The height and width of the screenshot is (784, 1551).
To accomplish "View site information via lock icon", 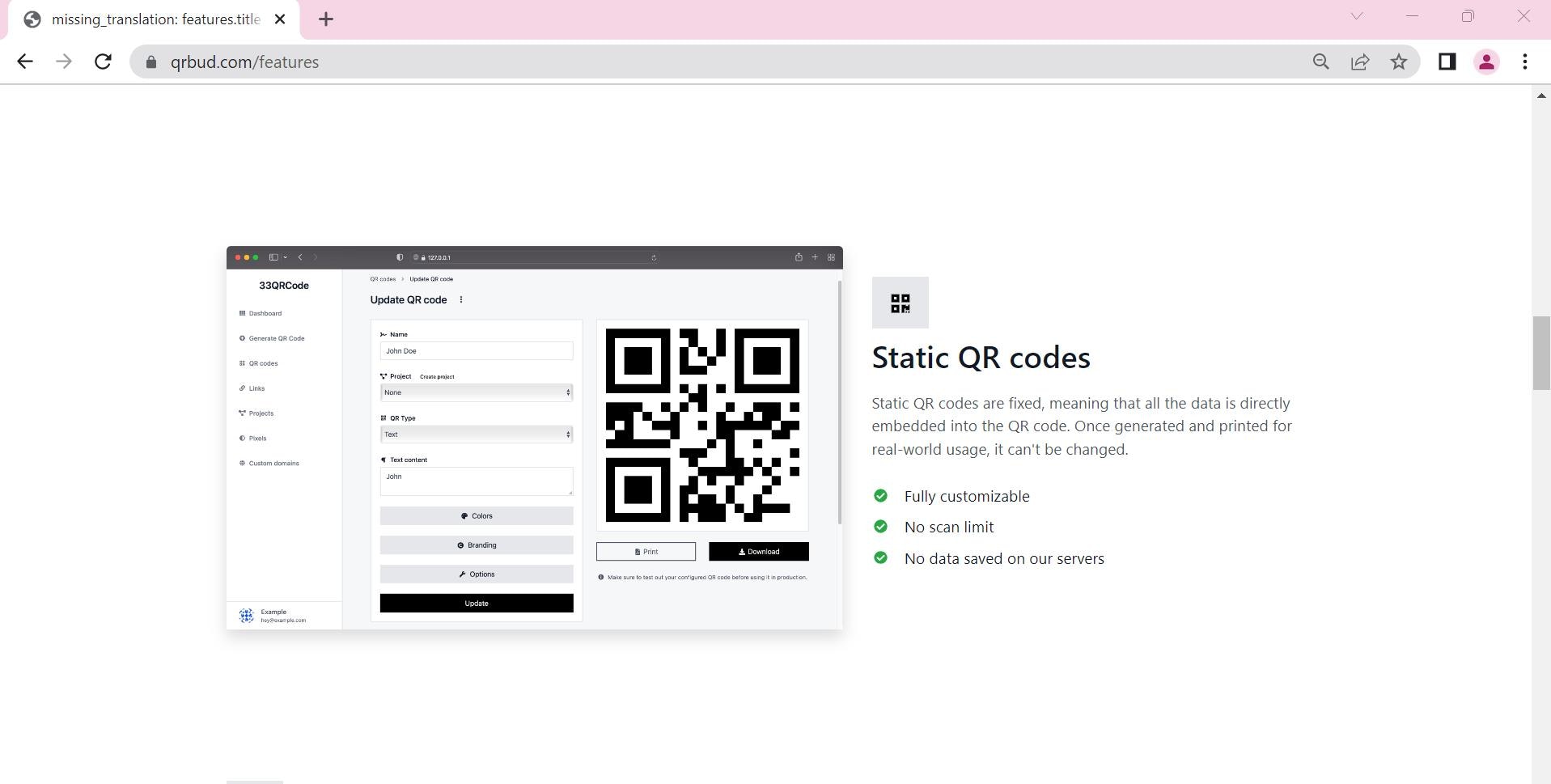I will point(151,62).
